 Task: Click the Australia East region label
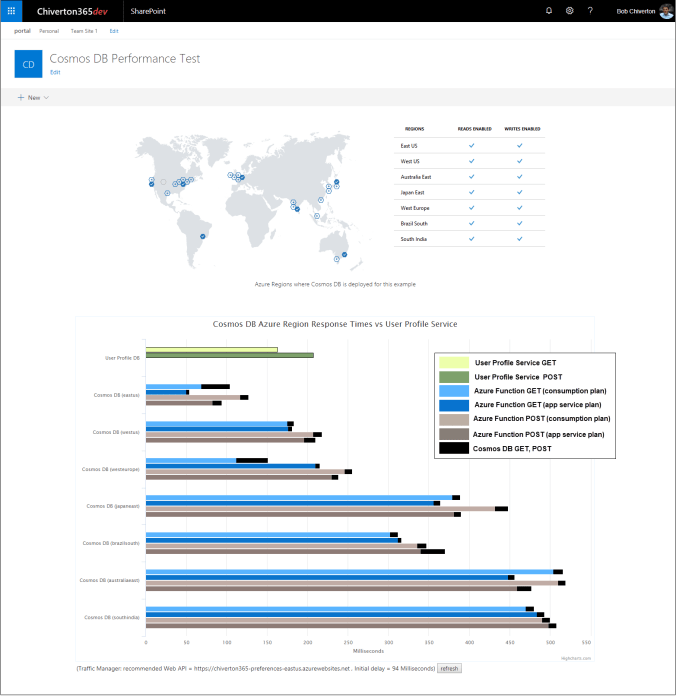[x=416, y=177]
